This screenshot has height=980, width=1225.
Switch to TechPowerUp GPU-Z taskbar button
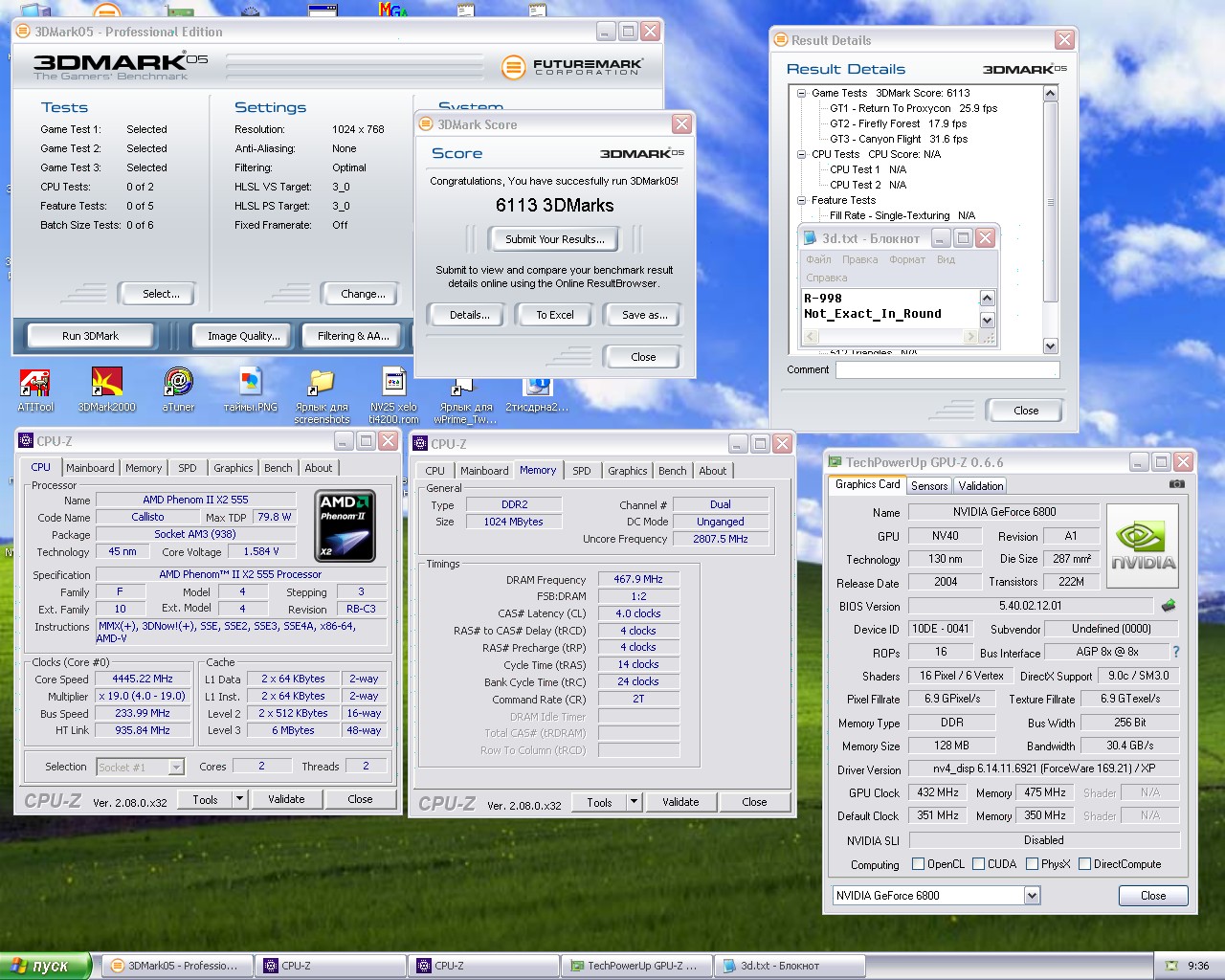coord(637,966)
